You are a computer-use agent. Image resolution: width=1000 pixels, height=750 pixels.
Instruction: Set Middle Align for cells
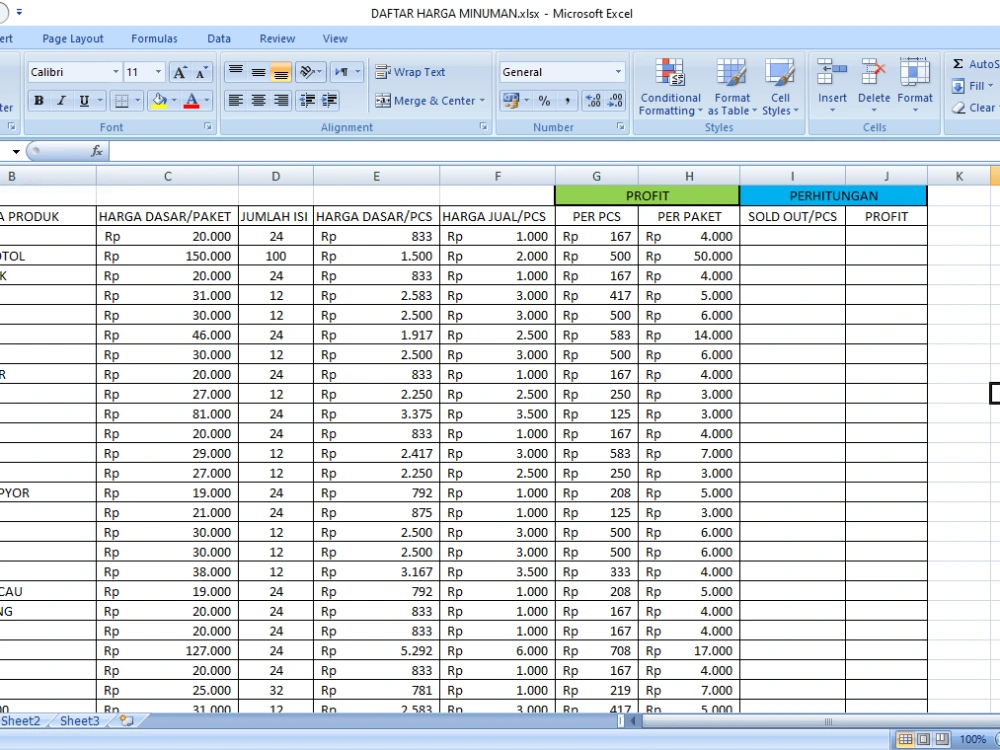point(258,72)
